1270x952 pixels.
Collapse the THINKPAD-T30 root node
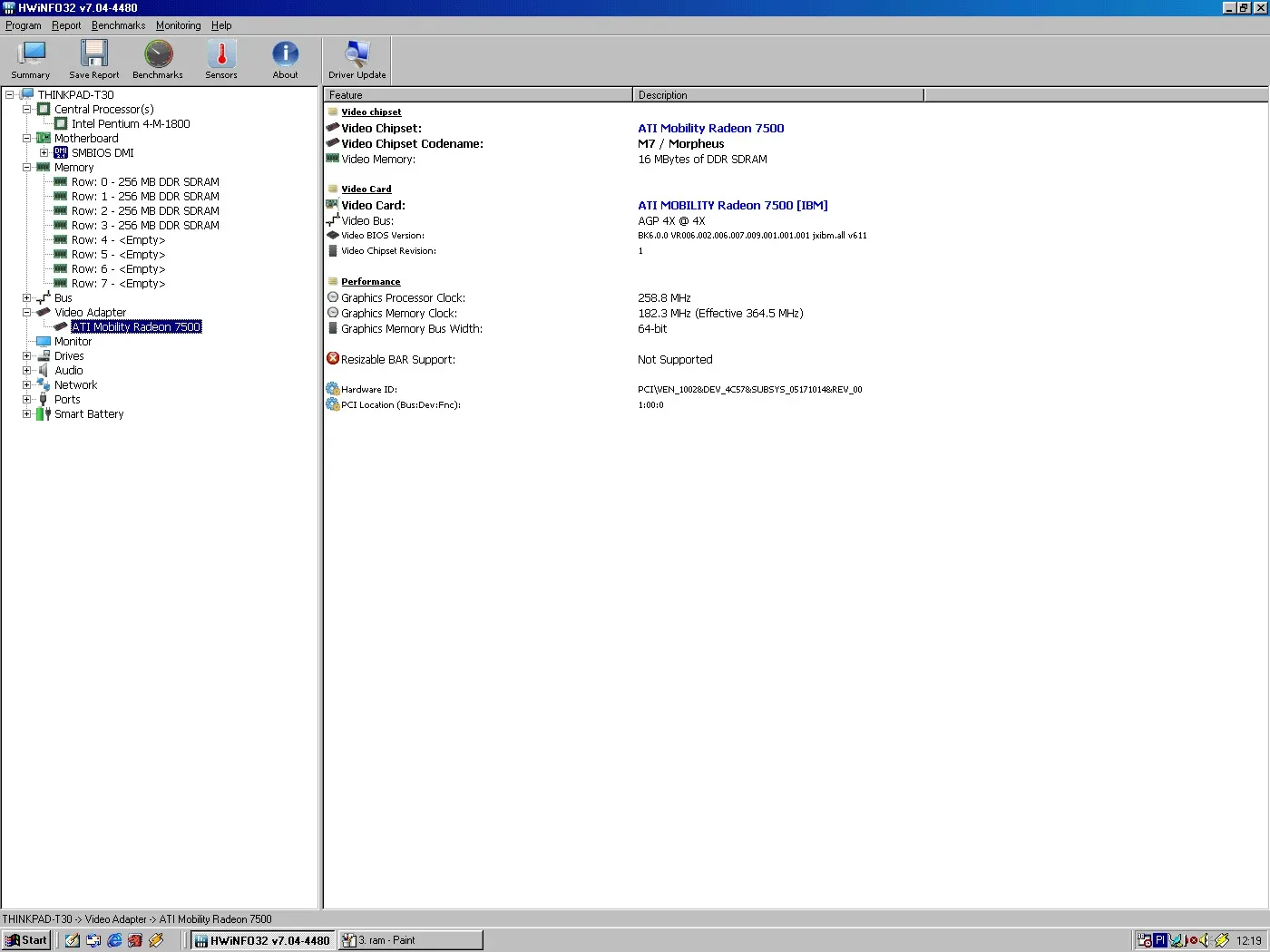point(9,94)
